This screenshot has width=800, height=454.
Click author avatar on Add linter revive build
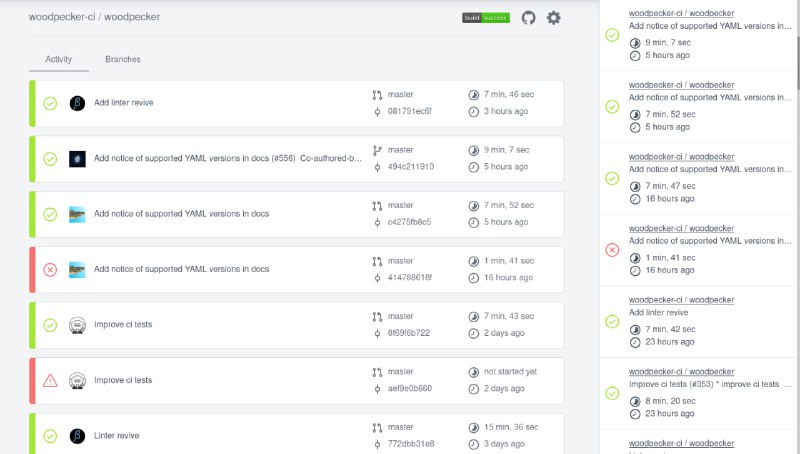tap(77, 104)
